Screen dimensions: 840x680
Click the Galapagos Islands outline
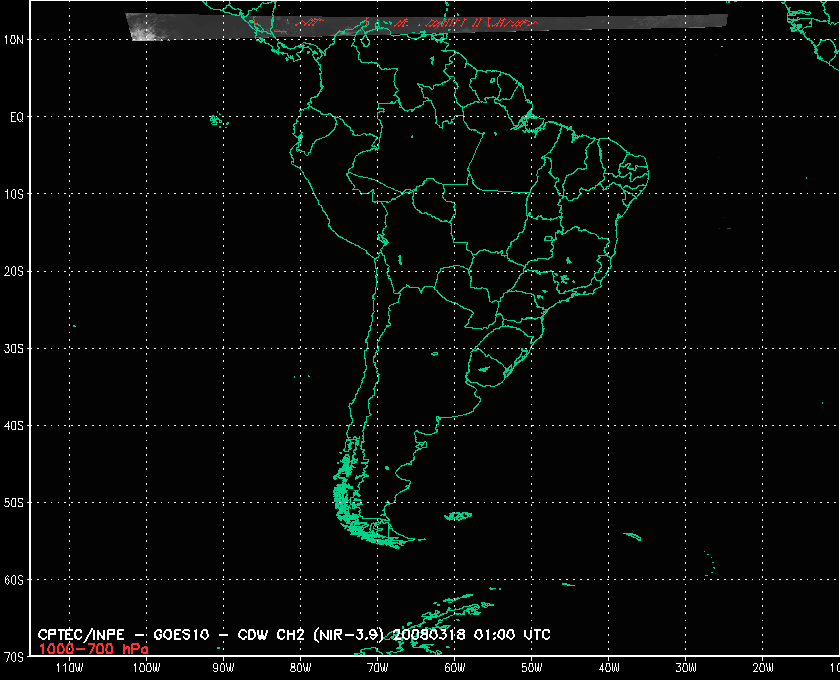click(x=218, y=120)
